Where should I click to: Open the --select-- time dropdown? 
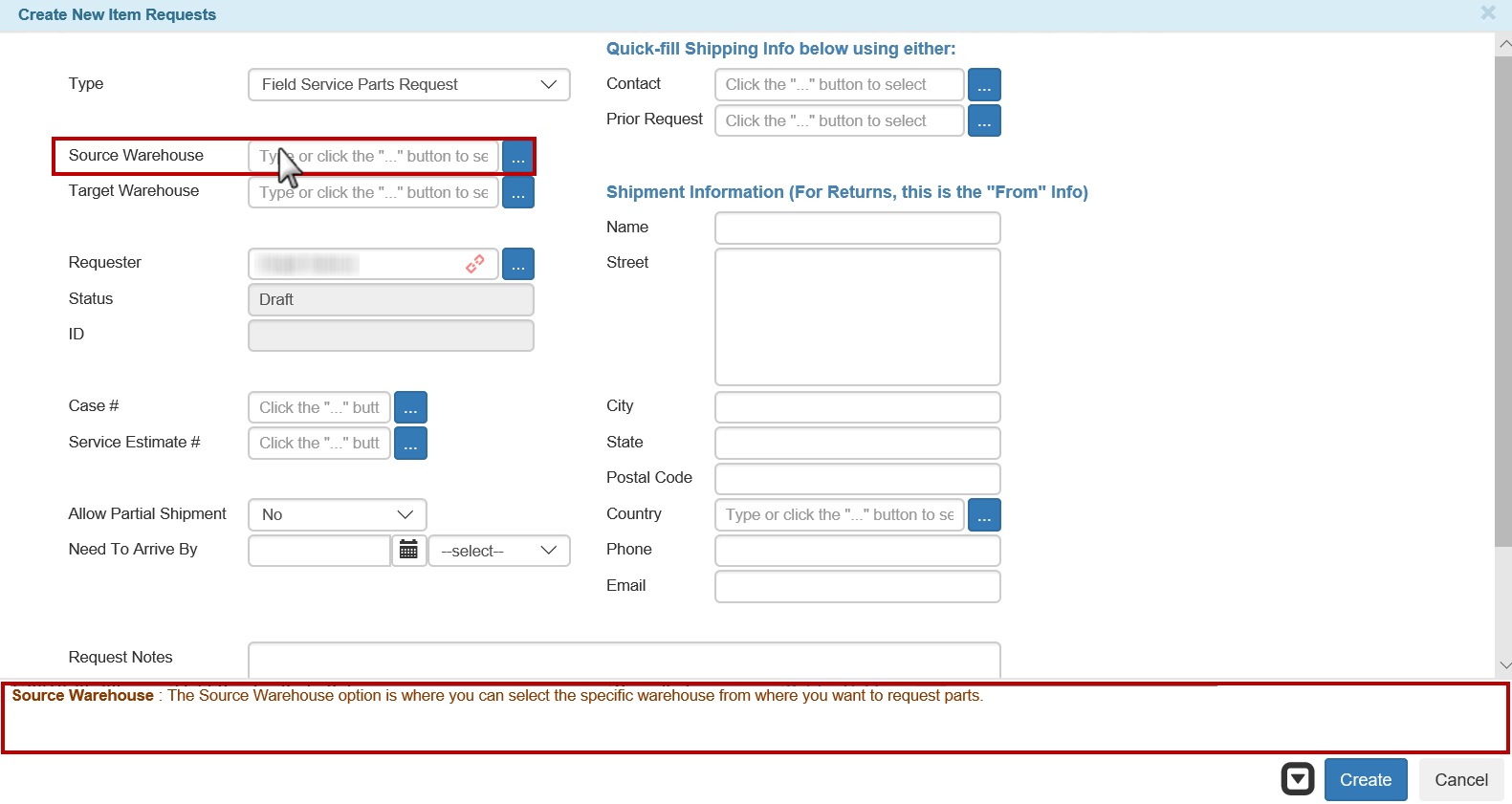[498, 552]
